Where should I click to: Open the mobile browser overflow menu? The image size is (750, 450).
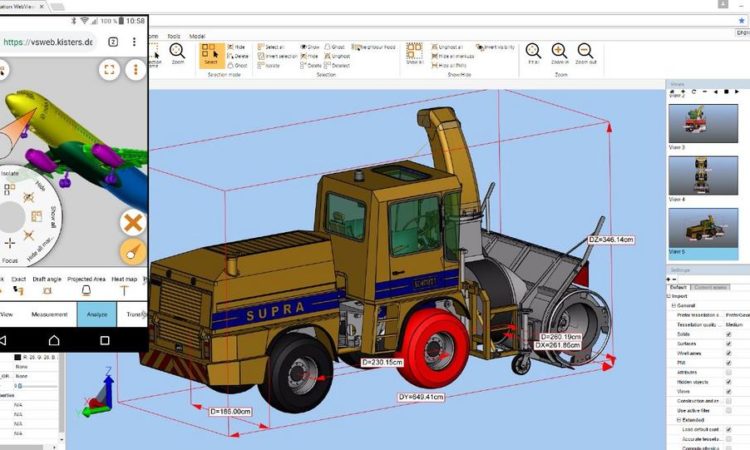134,42
